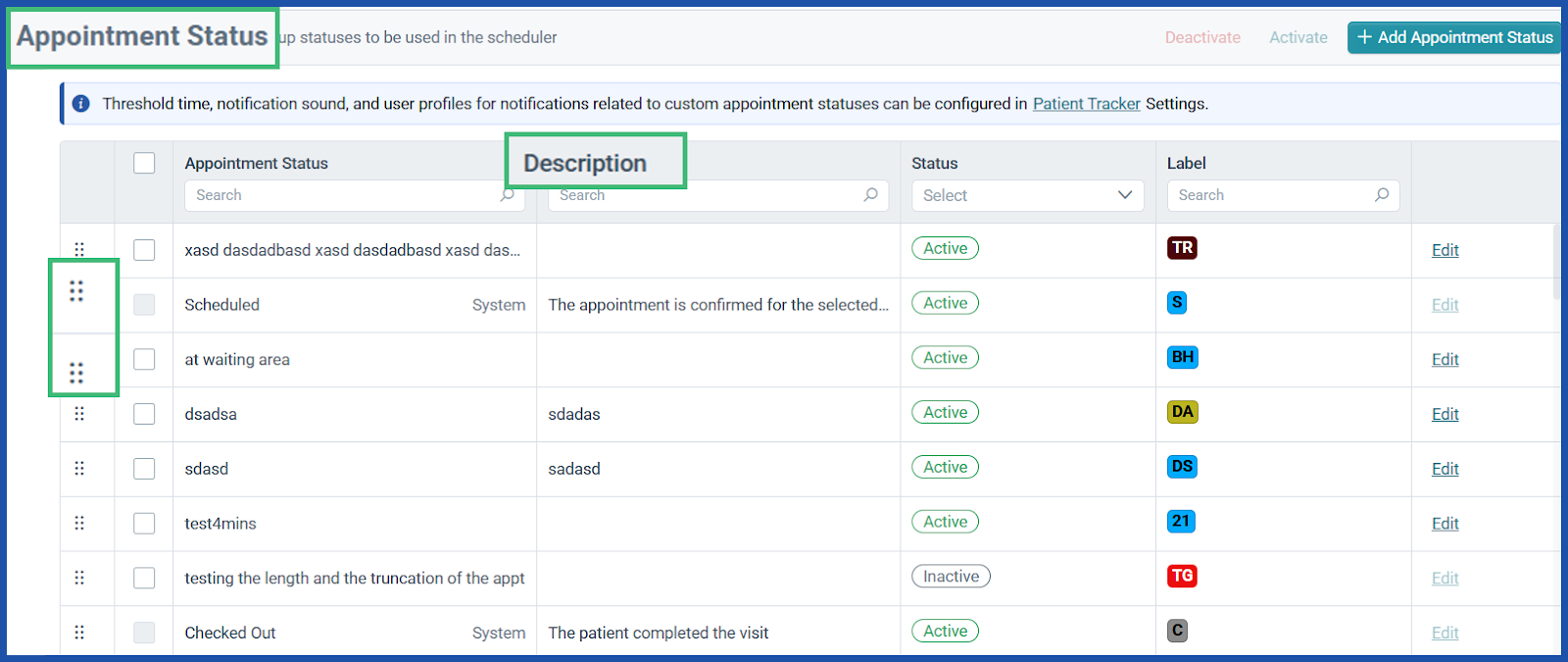Click the search magnifier in Appointment Status column
Screen dimensions: 1568x662
click(x=508, y=195)
